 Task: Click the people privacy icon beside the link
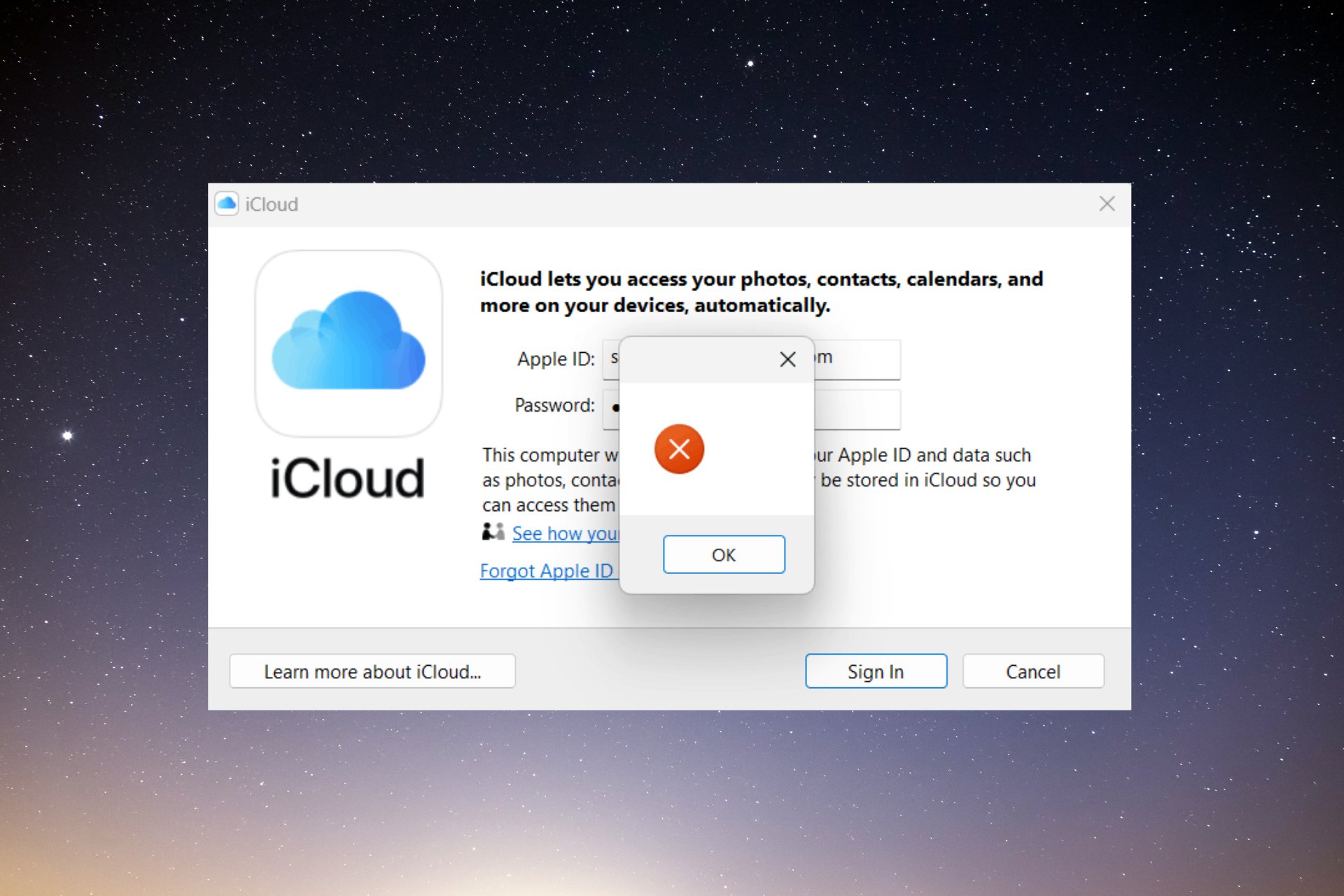(493, 532)
